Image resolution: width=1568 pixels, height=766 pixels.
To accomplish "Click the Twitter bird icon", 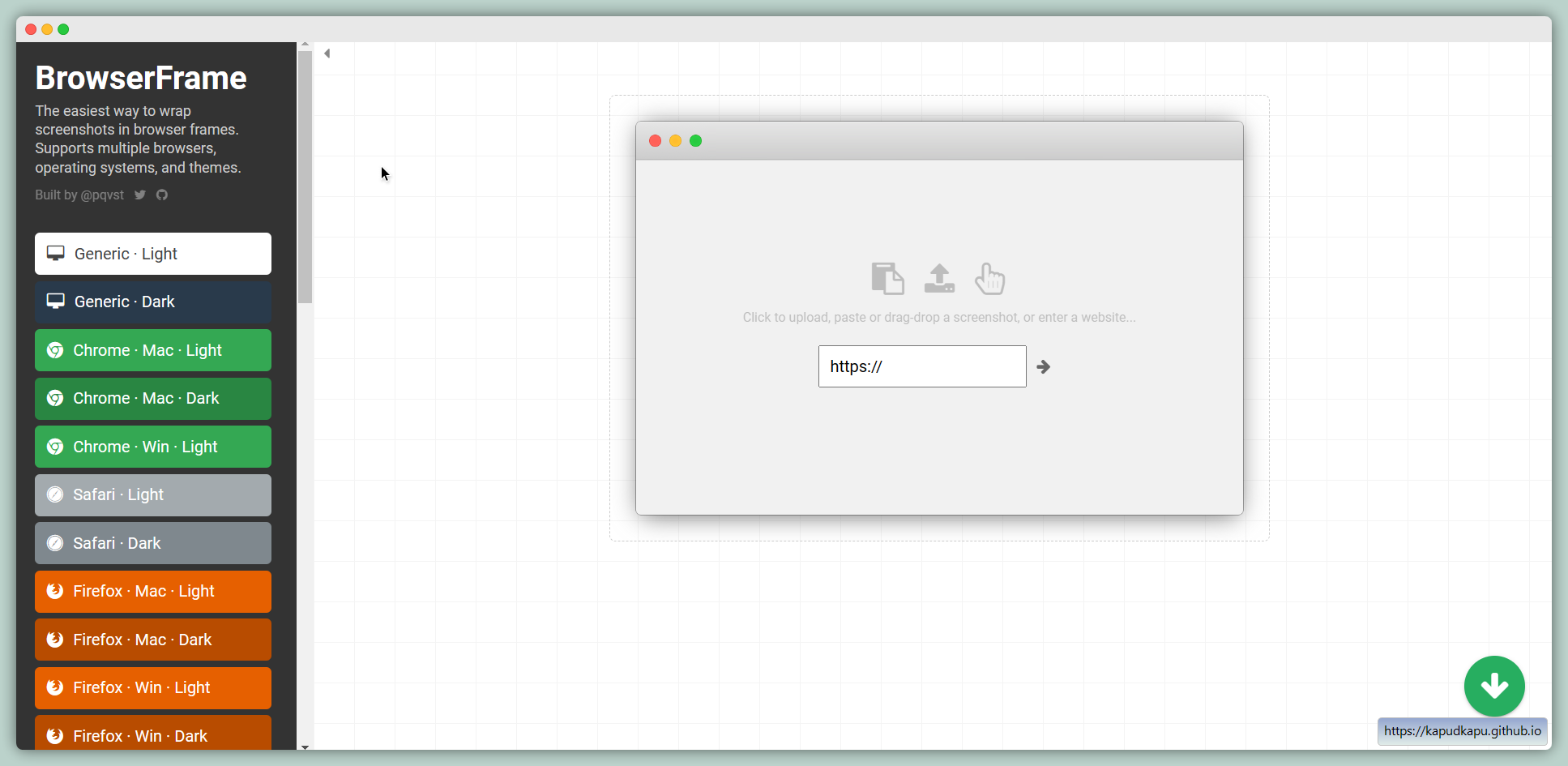I will coord(140,195).
